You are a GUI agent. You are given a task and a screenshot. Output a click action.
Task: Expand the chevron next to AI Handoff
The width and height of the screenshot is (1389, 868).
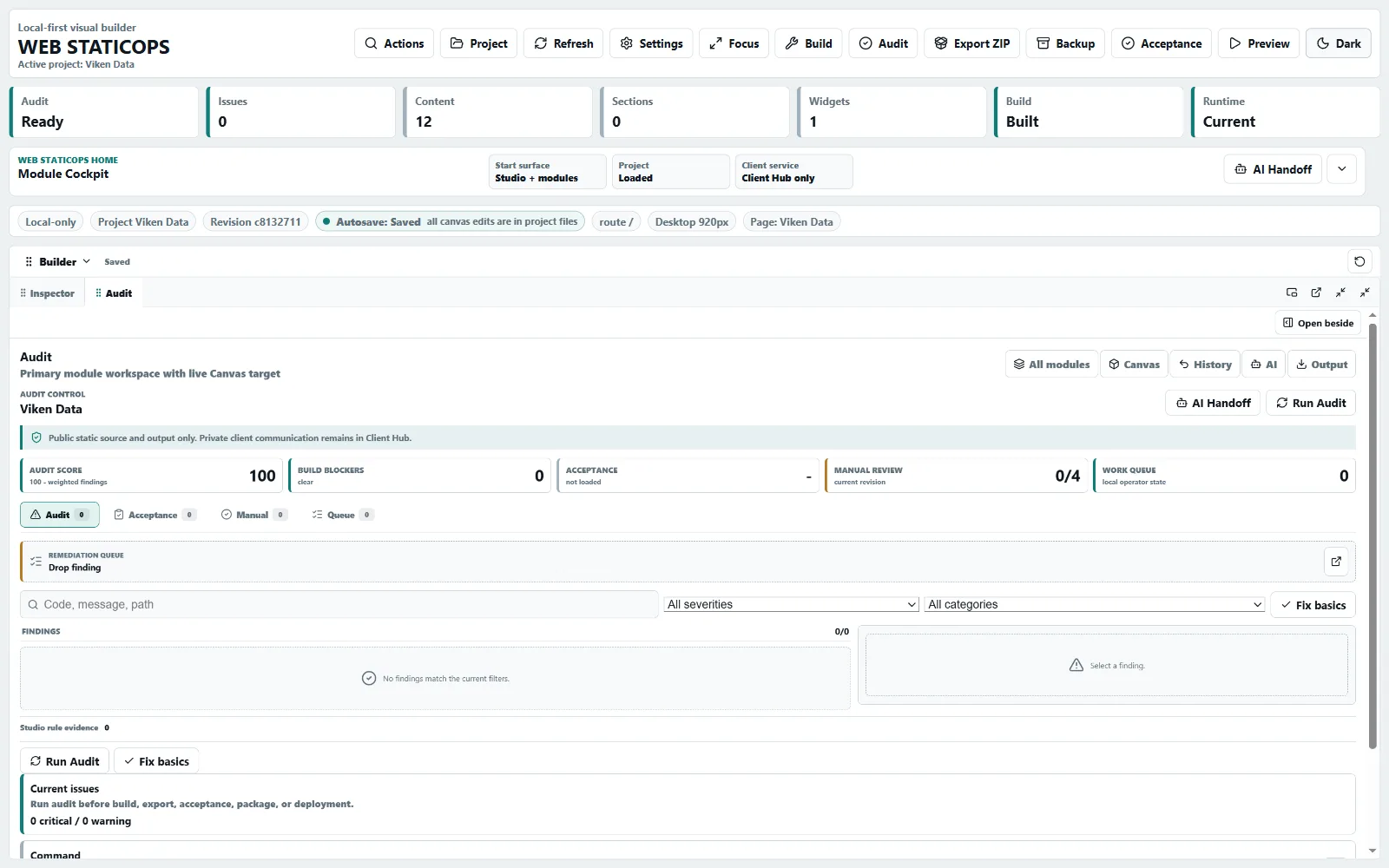pos(1341,169)
